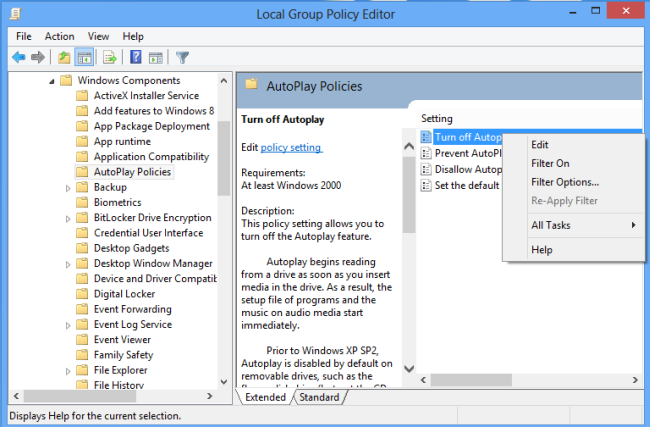
Task: Click the Filter funnel toolbar icon
Action: 182,57
